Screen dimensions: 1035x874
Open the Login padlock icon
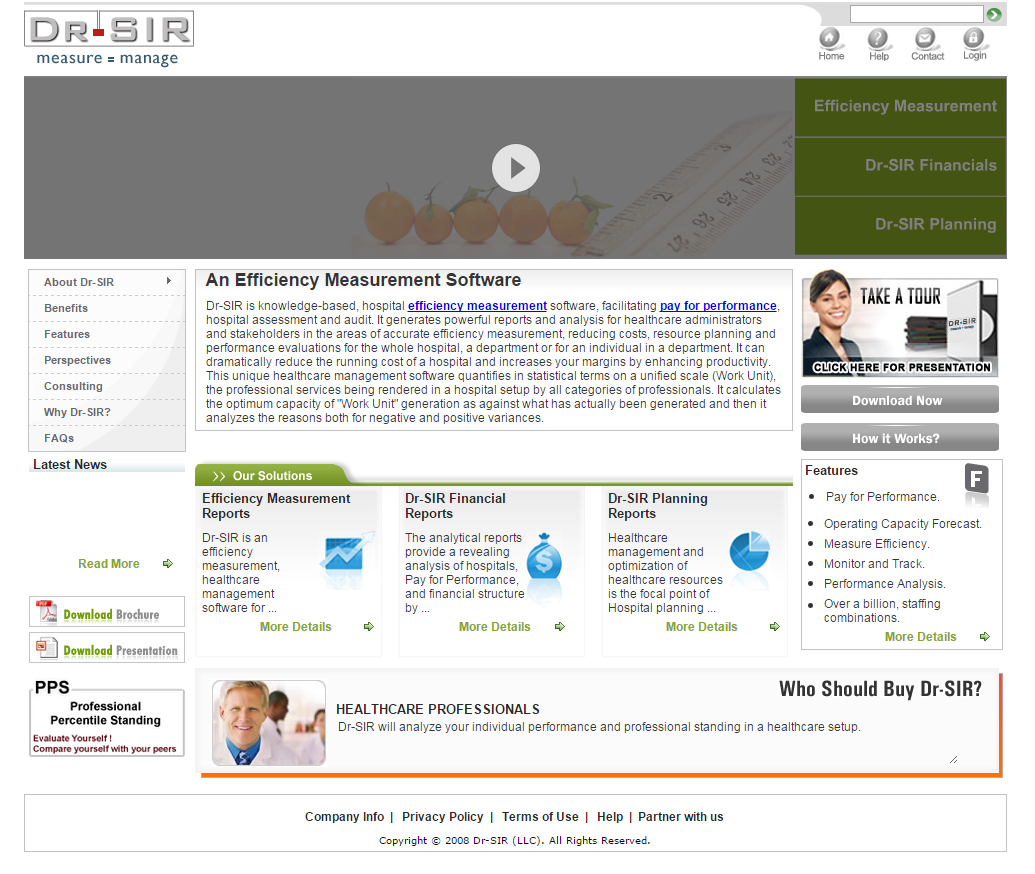pyautogui.click(x=974, y=38)
